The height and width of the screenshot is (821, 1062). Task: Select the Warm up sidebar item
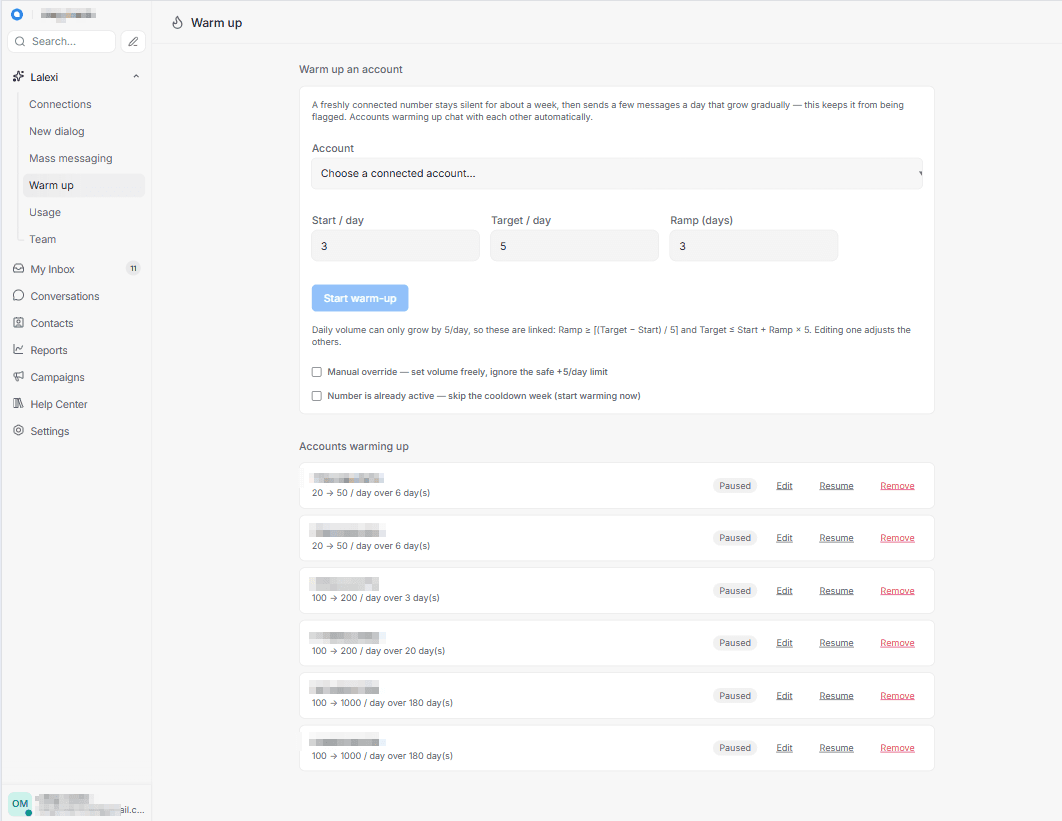pos(84,186)
